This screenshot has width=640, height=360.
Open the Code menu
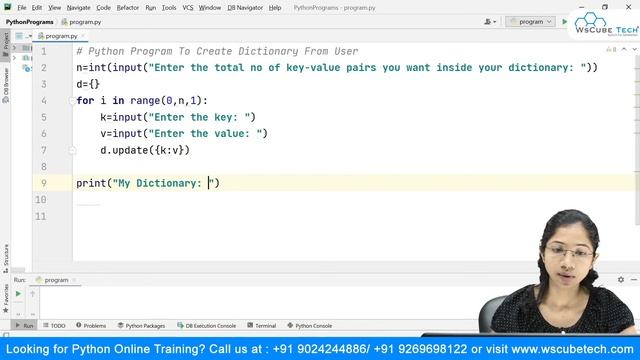pos(103,8)
